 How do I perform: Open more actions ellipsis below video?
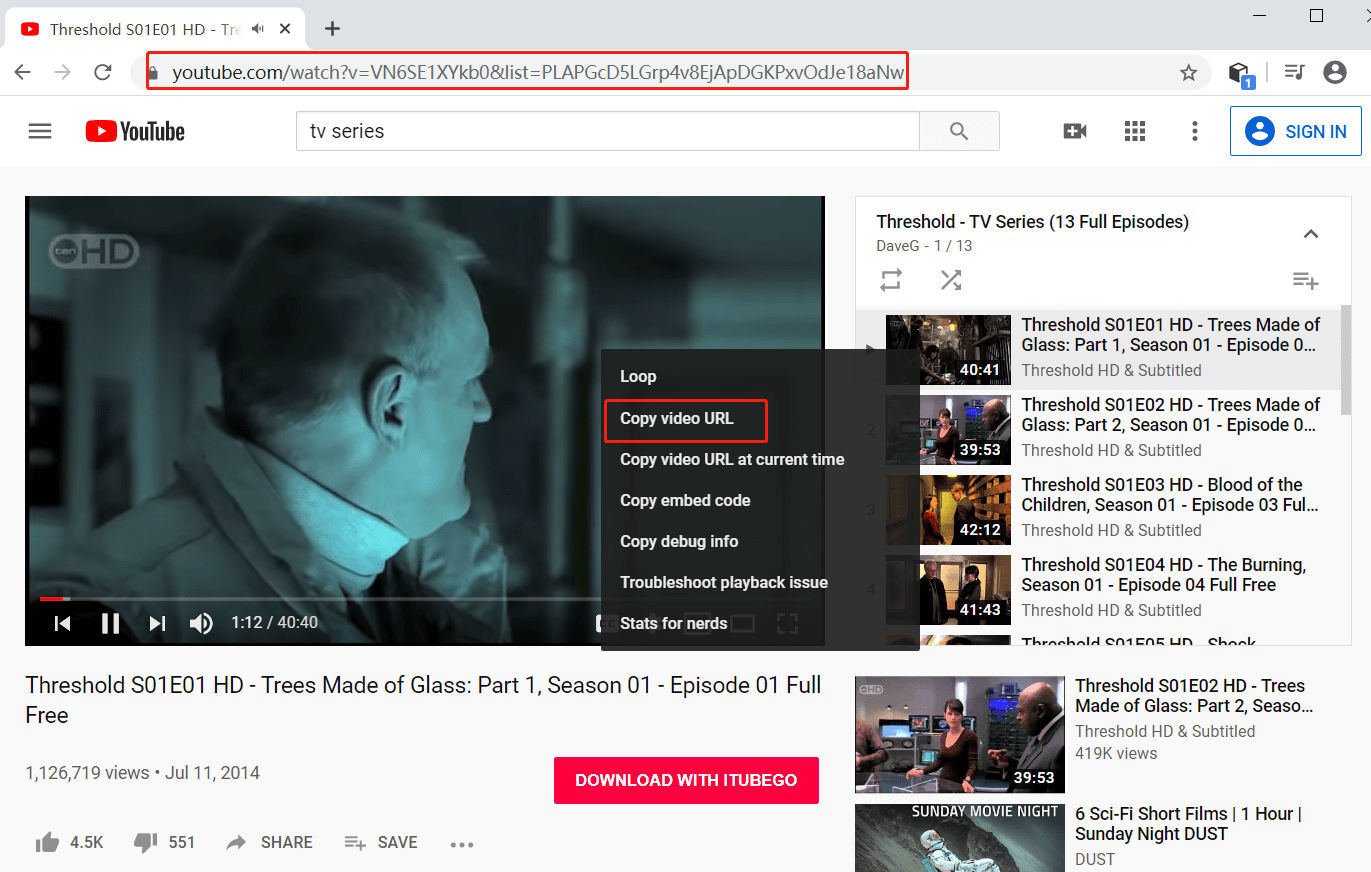click(x=461, y=844)
